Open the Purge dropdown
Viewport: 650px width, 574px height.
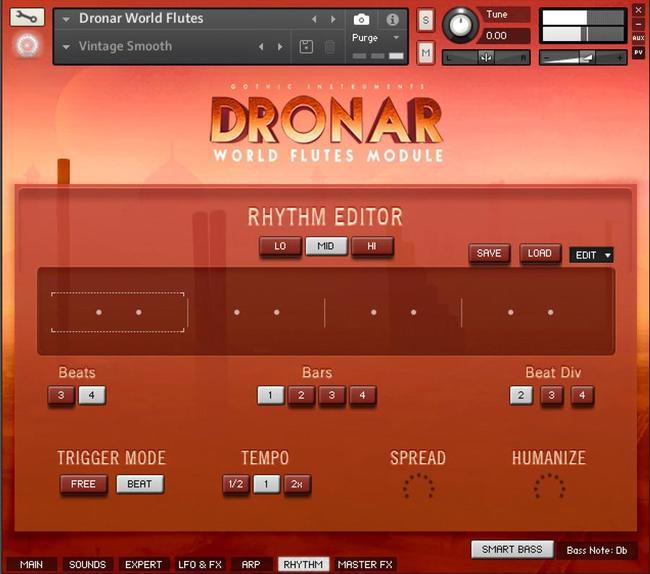(376, 38)
